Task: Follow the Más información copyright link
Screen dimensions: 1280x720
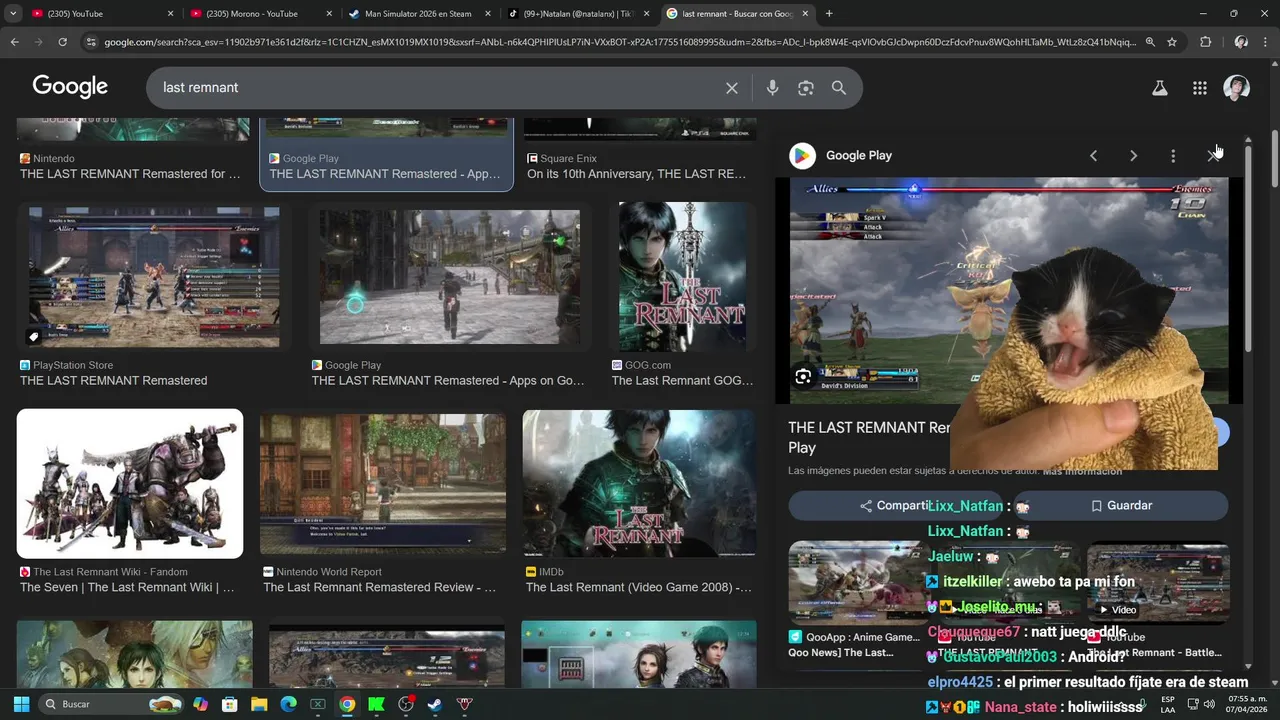Action: 1082,471
